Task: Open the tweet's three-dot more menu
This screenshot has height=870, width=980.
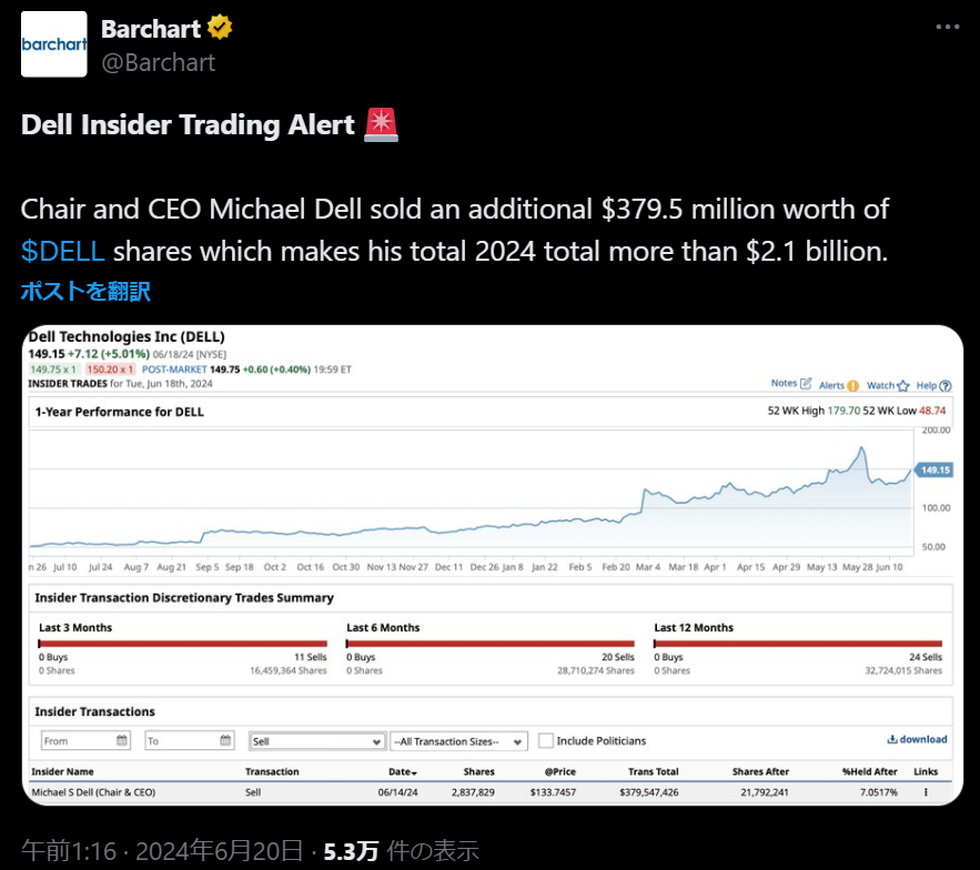Action: 947,27
